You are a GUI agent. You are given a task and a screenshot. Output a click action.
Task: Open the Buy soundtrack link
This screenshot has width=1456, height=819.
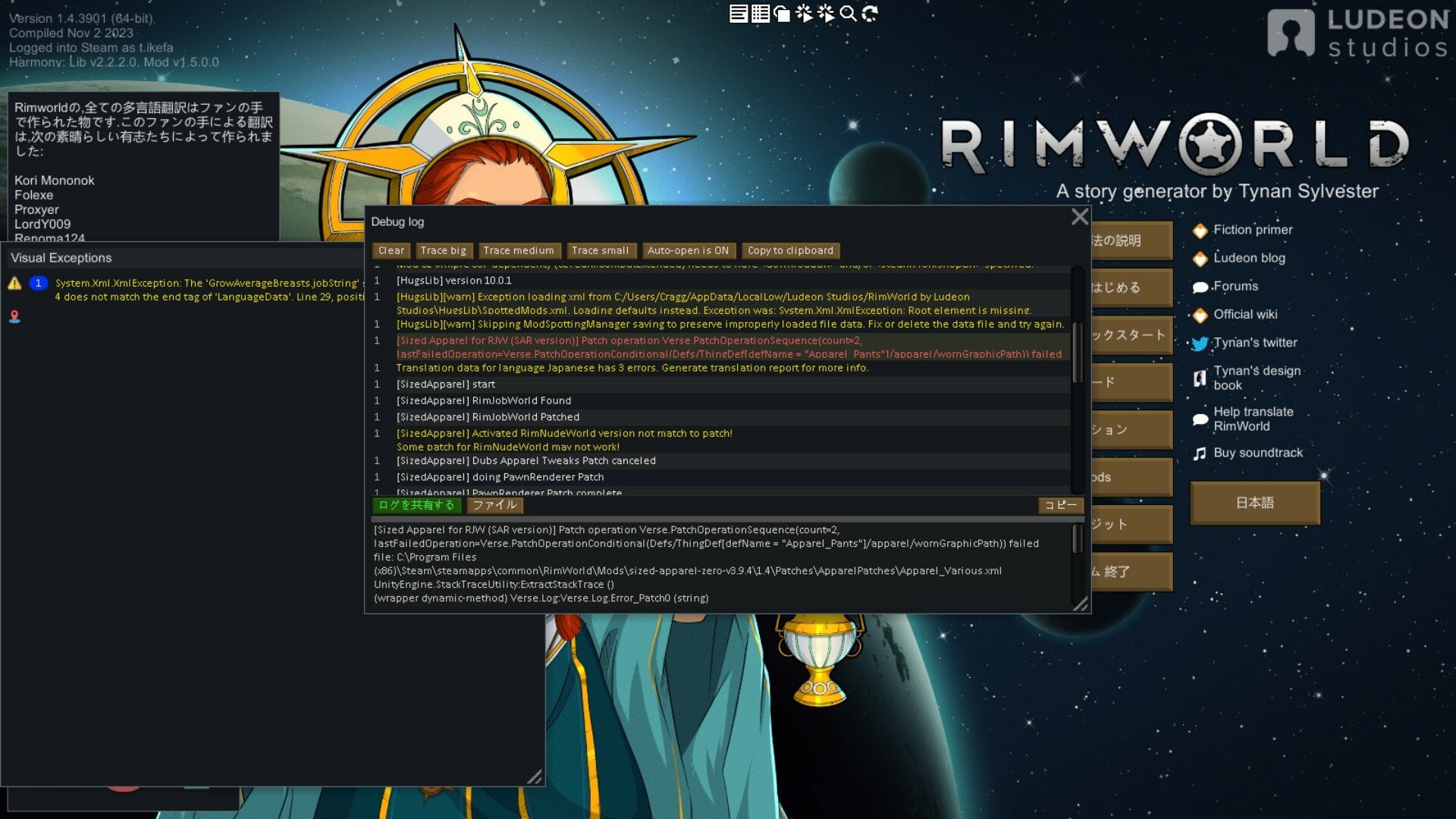click(x=1258, y=453)
